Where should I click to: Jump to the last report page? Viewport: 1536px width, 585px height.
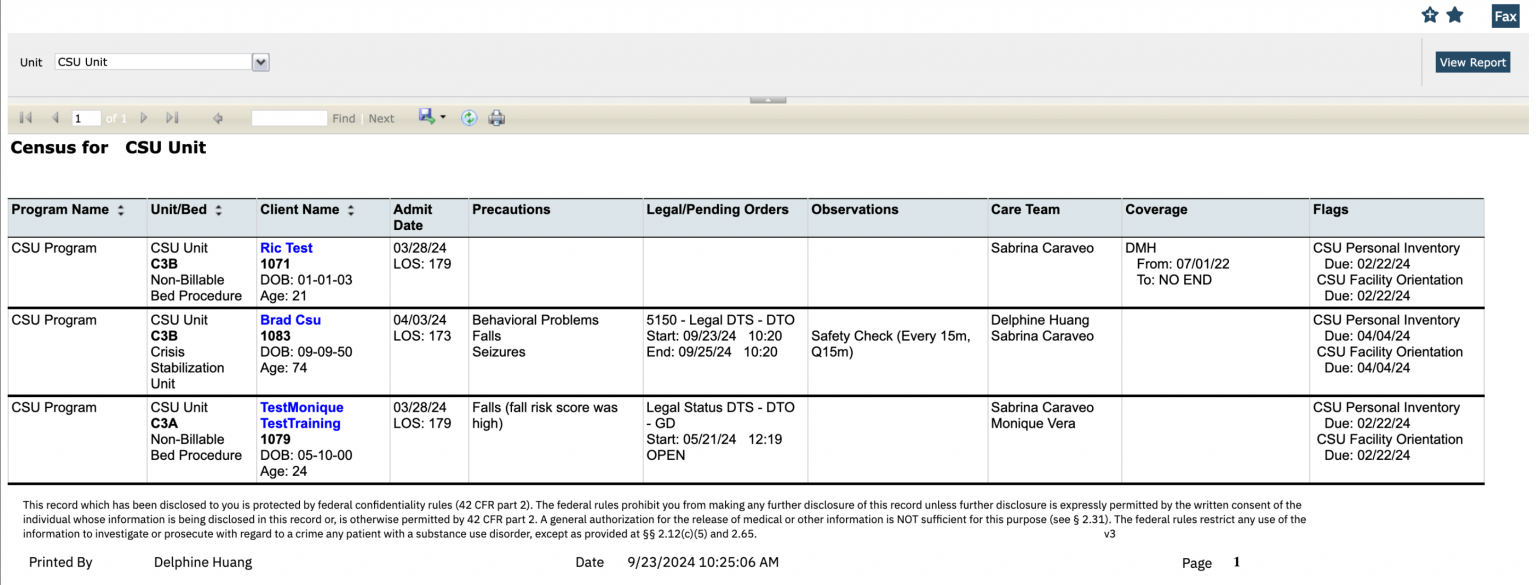(172, 118)
